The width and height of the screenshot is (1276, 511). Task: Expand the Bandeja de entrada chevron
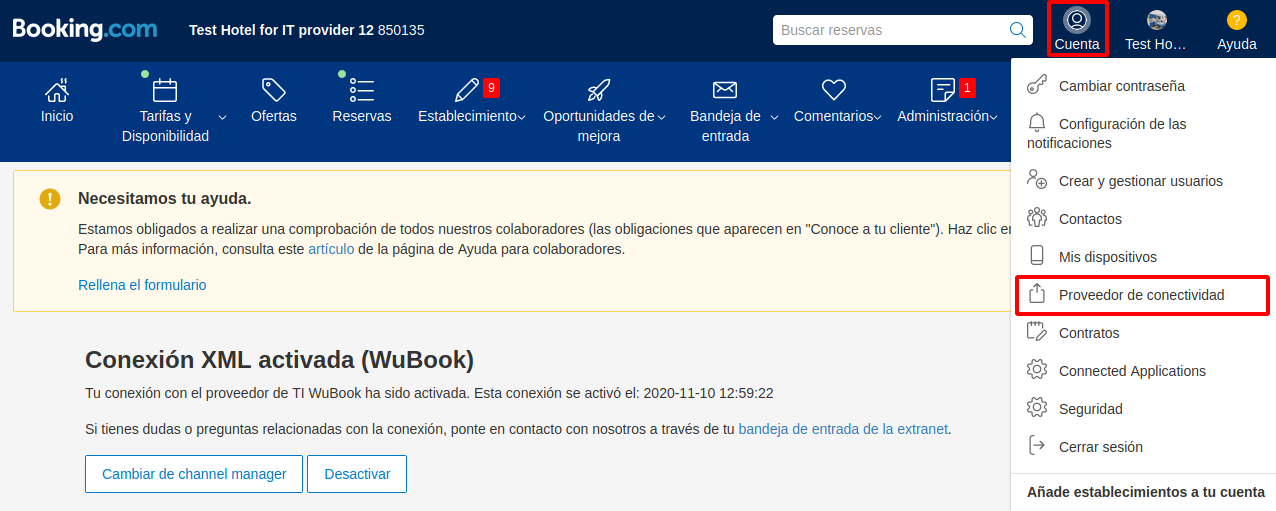(x=774, y=117)
